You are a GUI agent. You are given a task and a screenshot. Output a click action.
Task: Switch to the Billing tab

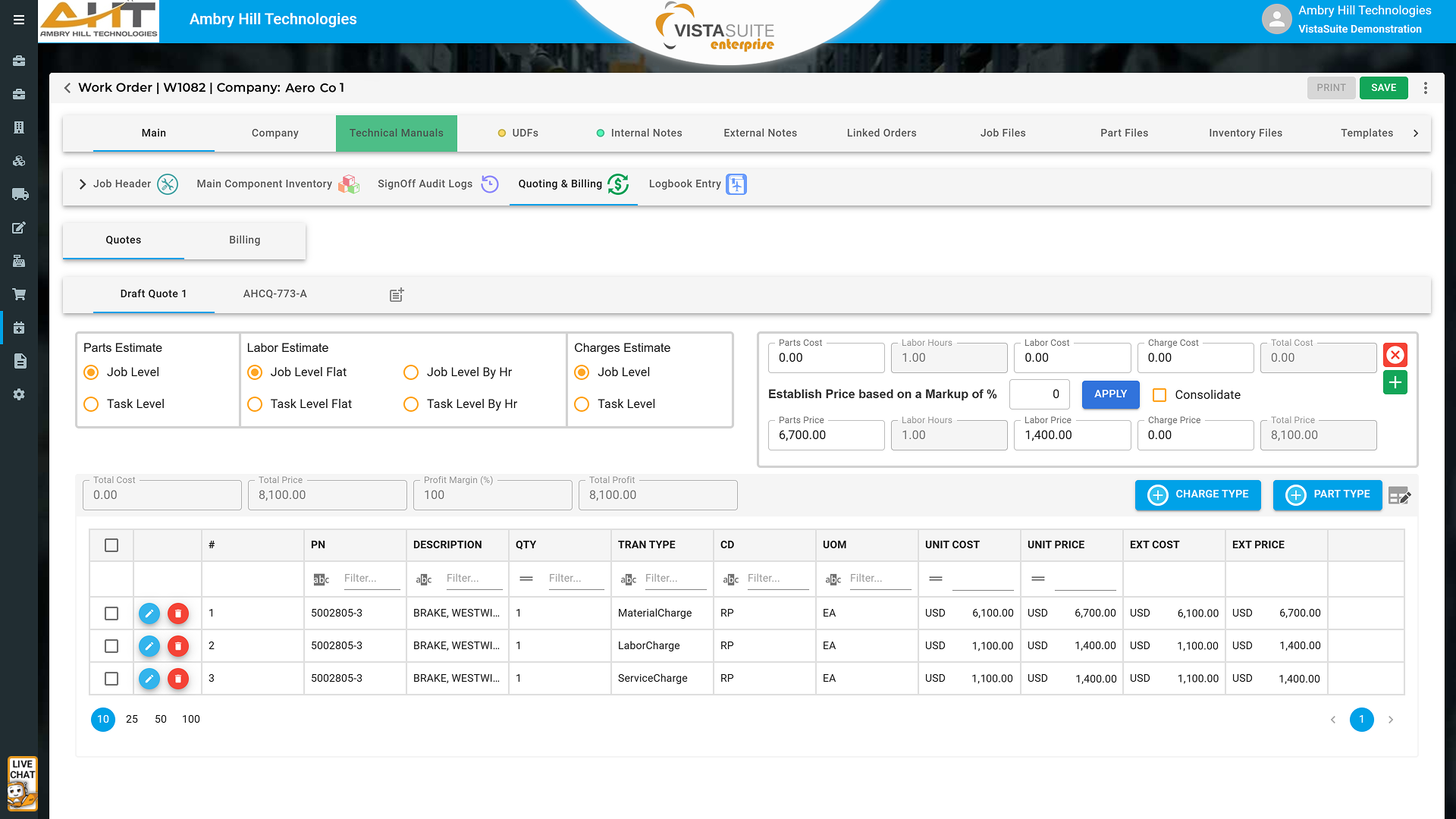coord(244,240)
